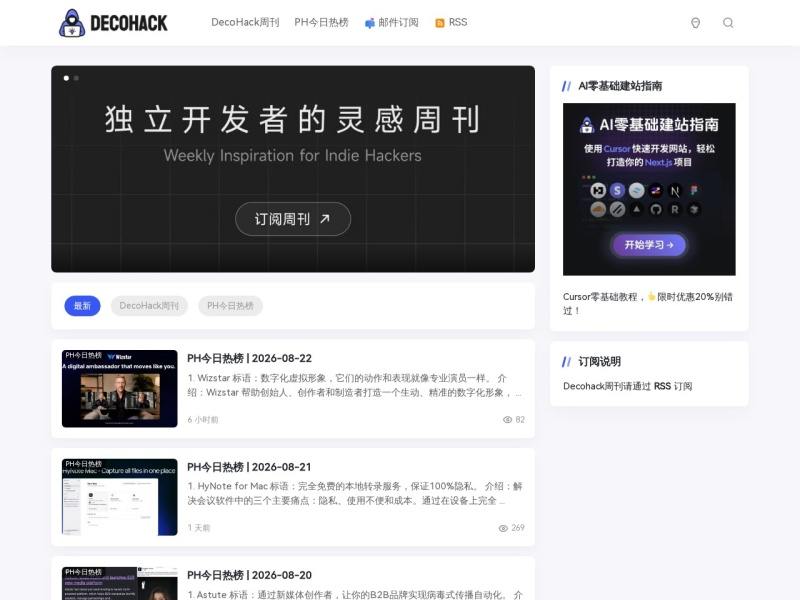Click the arrow icon in 订阅周刊 button
This screenshot has height=600, width=800.
coord(324,219)
